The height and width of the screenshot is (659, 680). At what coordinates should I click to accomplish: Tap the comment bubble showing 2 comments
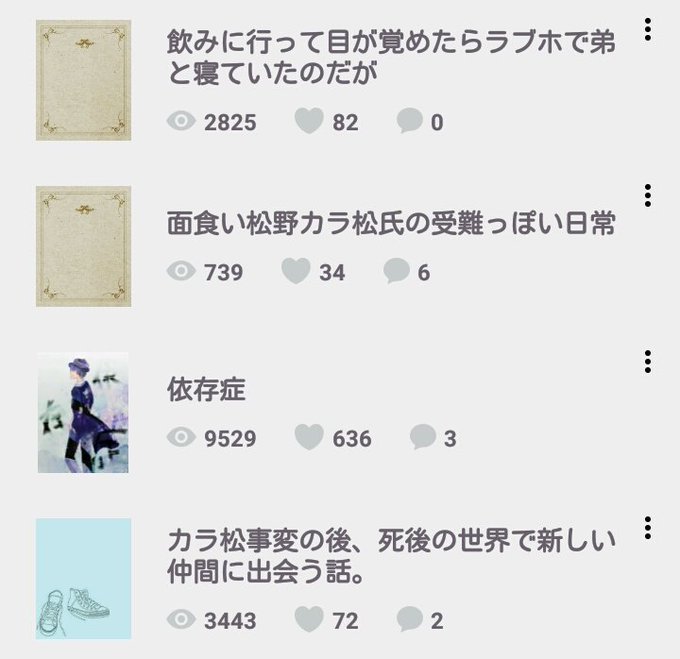point(409,619)
